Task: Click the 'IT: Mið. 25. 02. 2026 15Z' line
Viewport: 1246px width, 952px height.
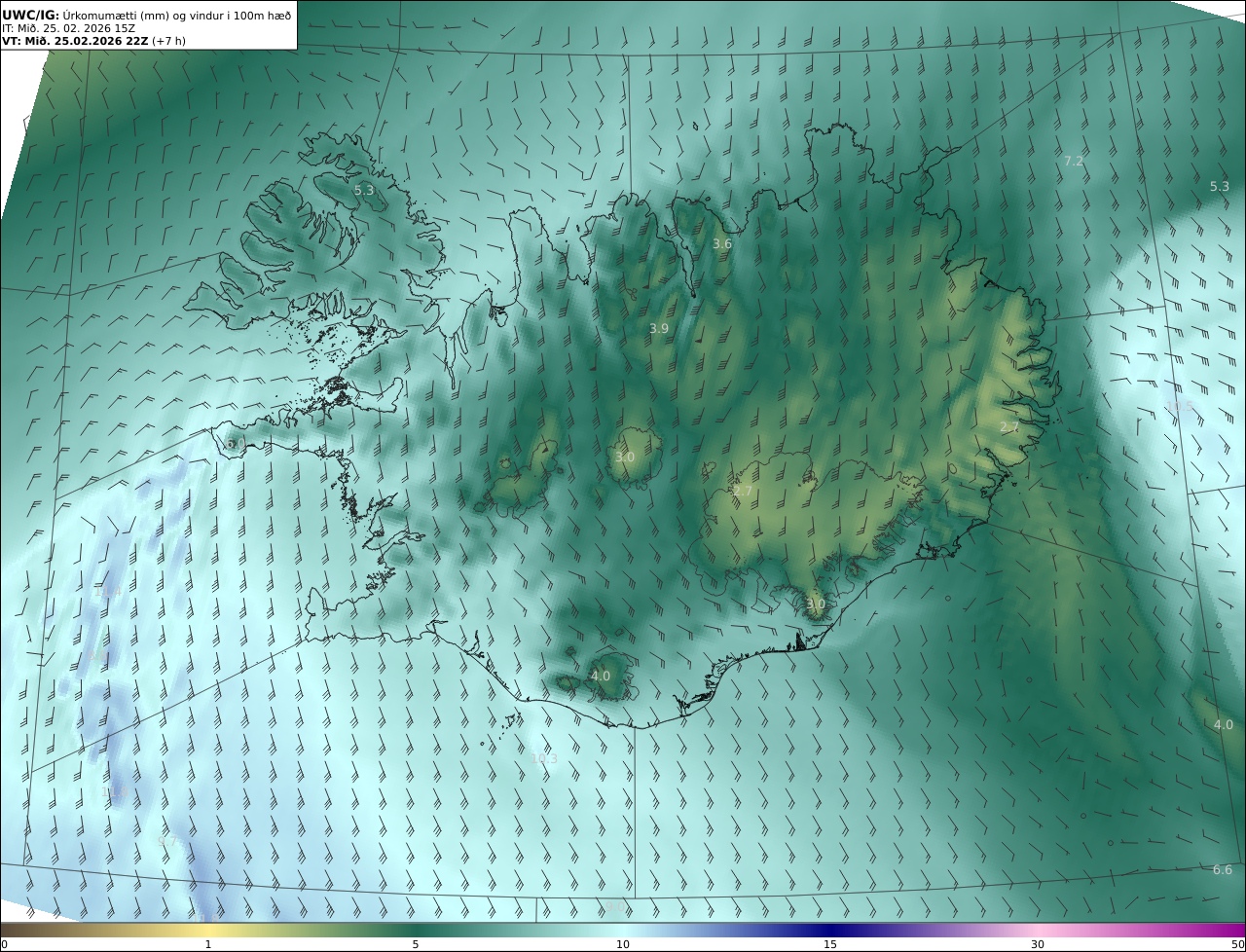Action: 69,28
